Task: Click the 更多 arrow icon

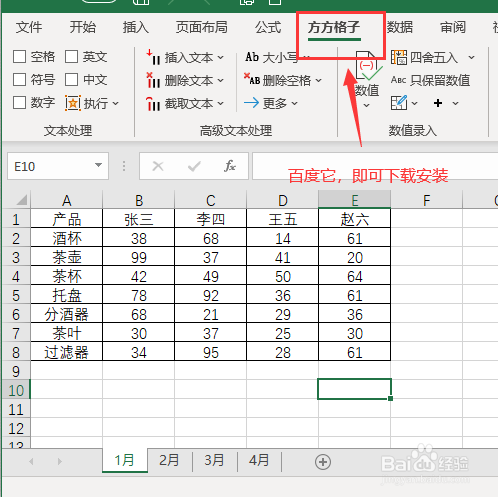Action: [x=251, y=103]
